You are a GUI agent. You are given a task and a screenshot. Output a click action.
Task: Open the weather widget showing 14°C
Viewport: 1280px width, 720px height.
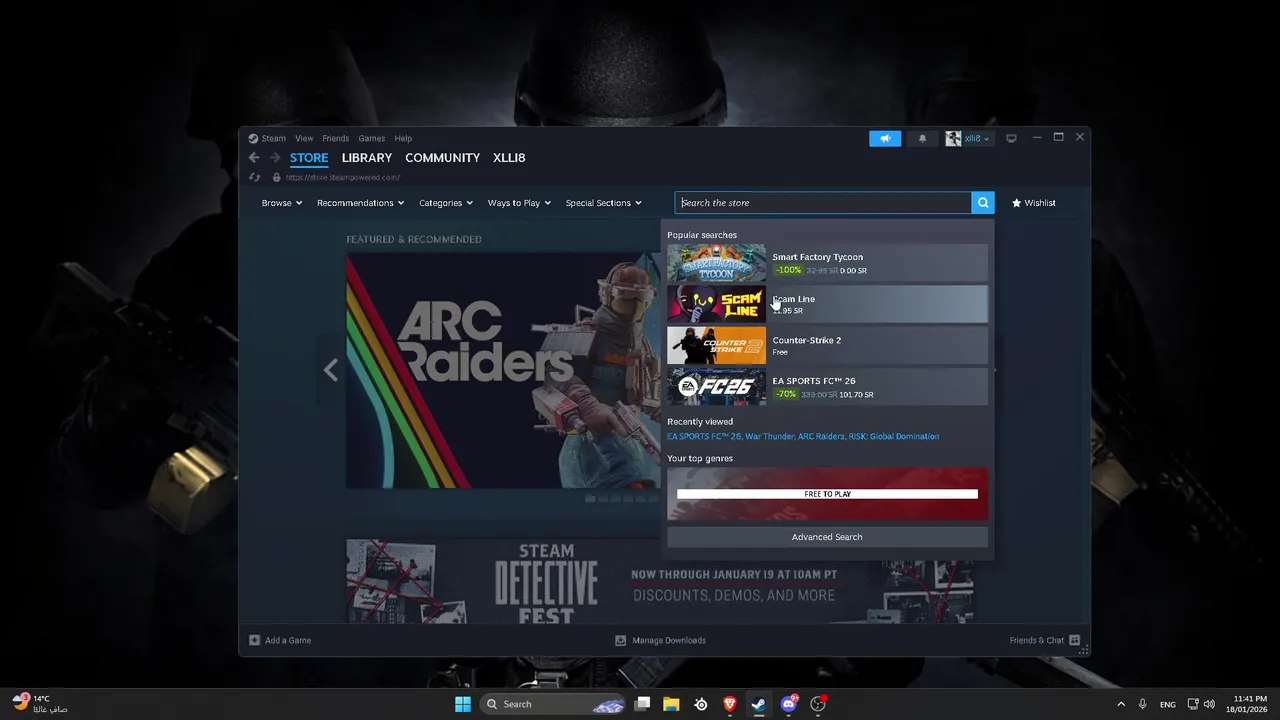(x=40, y=704)
